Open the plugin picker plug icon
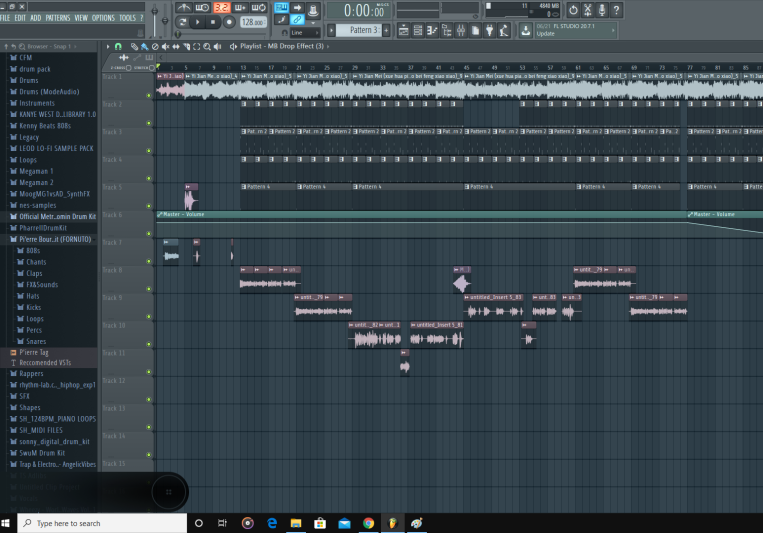This screenshot has height=533, width=763. [x=490, y=31]
